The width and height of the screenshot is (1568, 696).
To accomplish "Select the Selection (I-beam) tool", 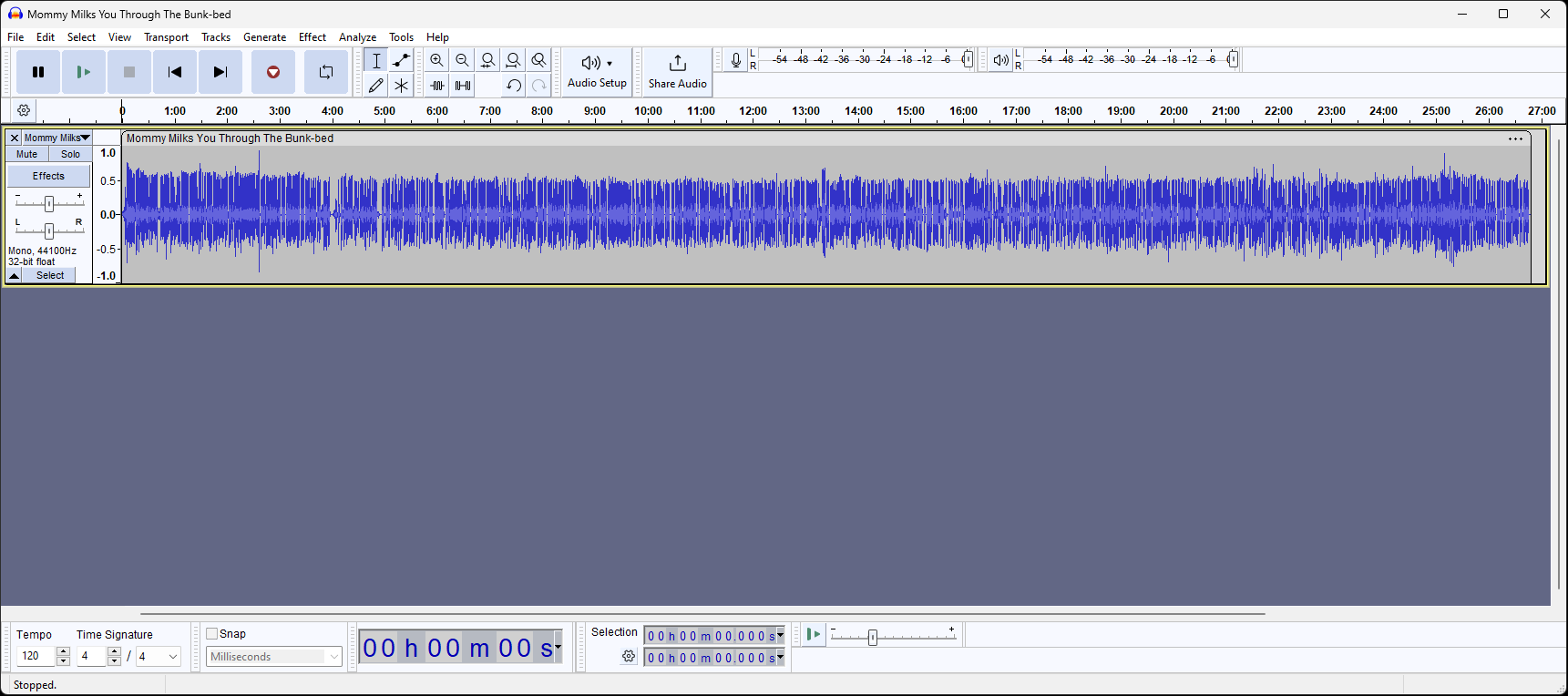I will [x=376, y=60].
